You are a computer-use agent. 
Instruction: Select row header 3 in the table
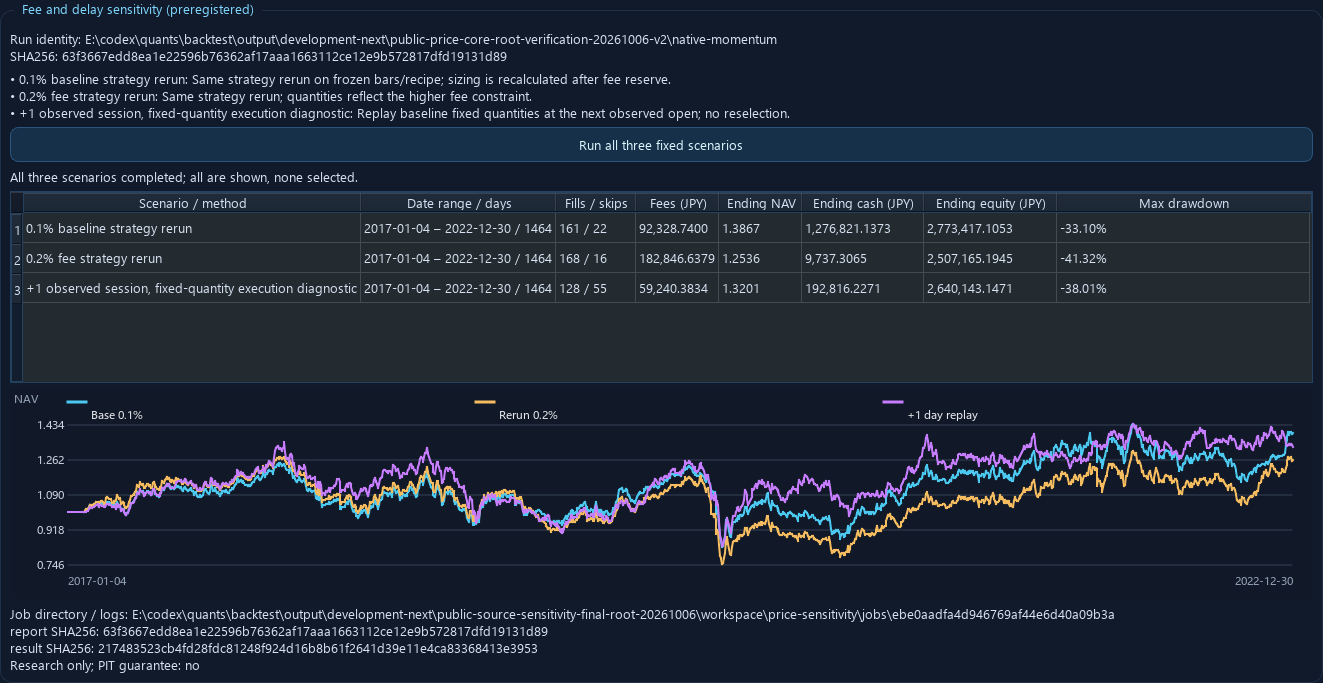[x=17, y=289]
